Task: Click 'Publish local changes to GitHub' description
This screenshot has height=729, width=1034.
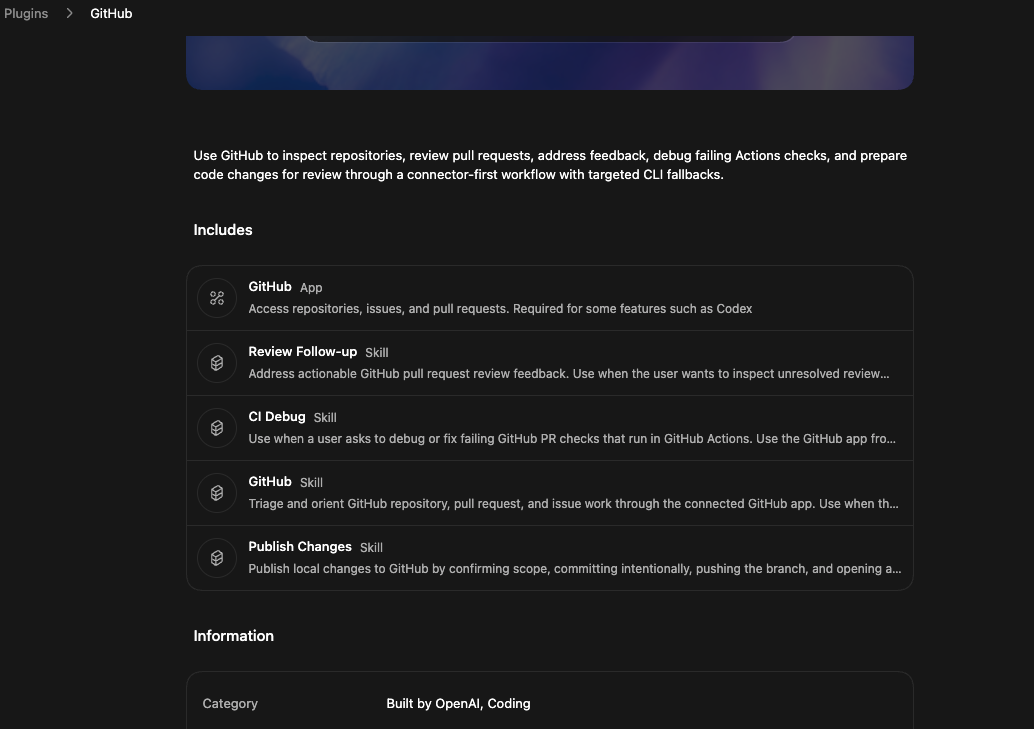Action: (574, 569)
